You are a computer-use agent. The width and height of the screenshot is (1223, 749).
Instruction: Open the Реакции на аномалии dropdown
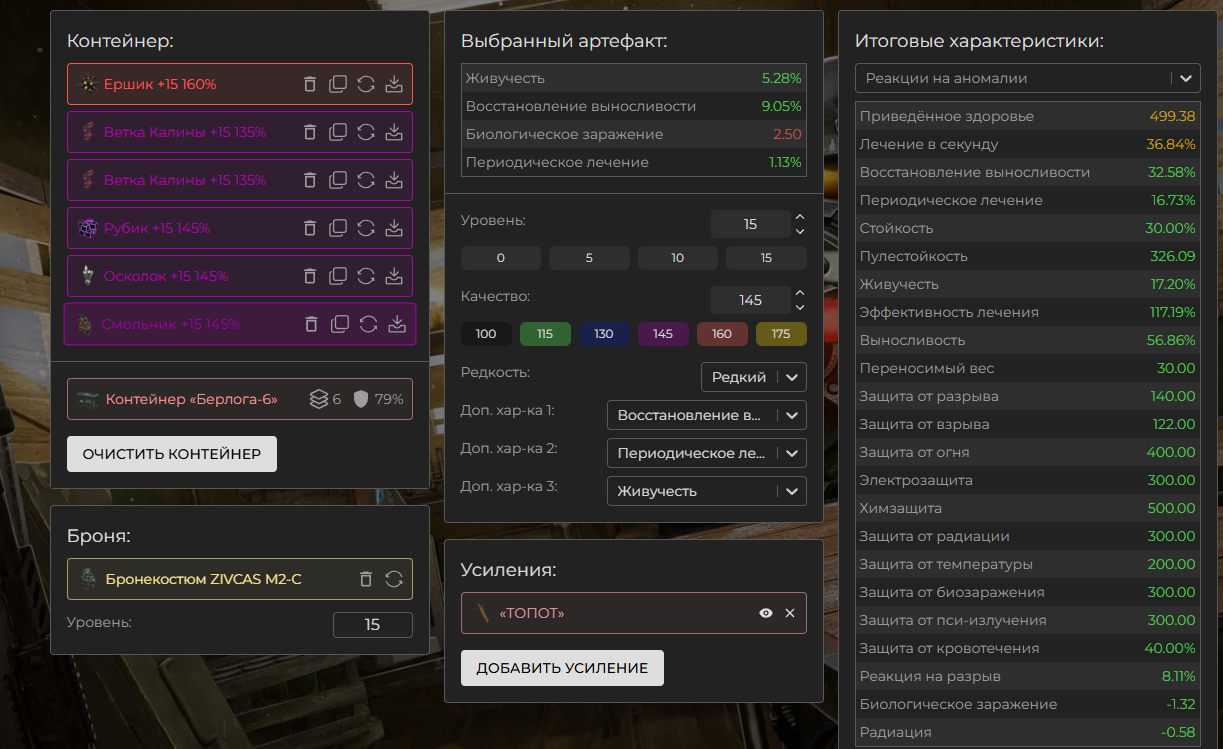click(x=1028, y=78)
